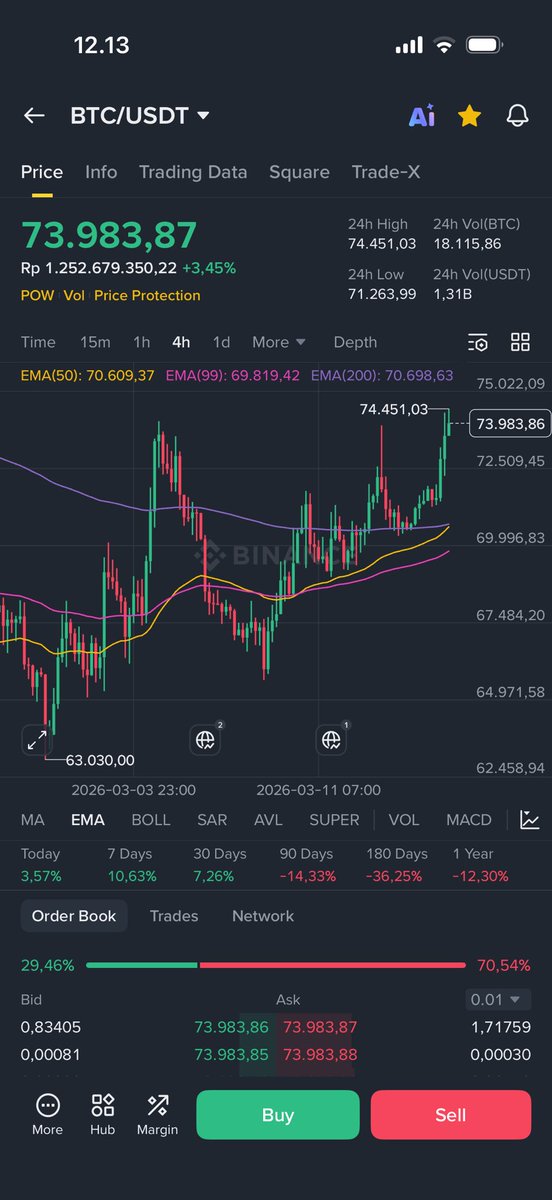The image size is (552, 1200).
Task: Toggle the BOLL indicator
Action: click(151, 820)
